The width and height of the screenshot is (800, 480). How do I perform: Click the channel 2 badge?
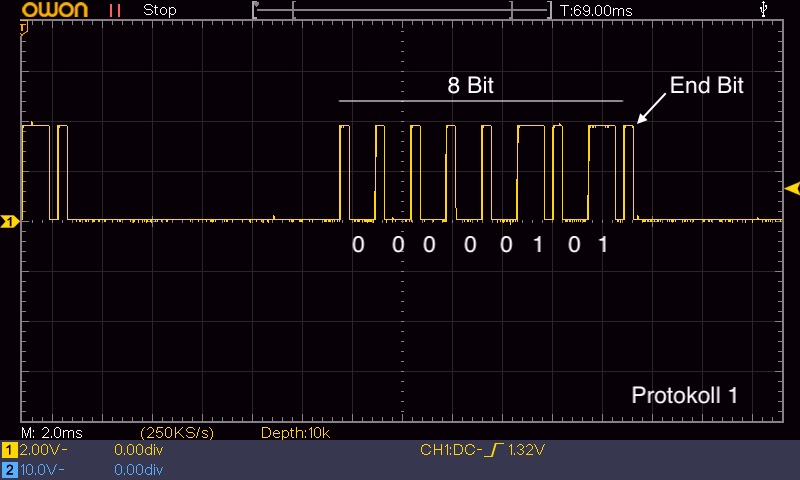point(9,469)
